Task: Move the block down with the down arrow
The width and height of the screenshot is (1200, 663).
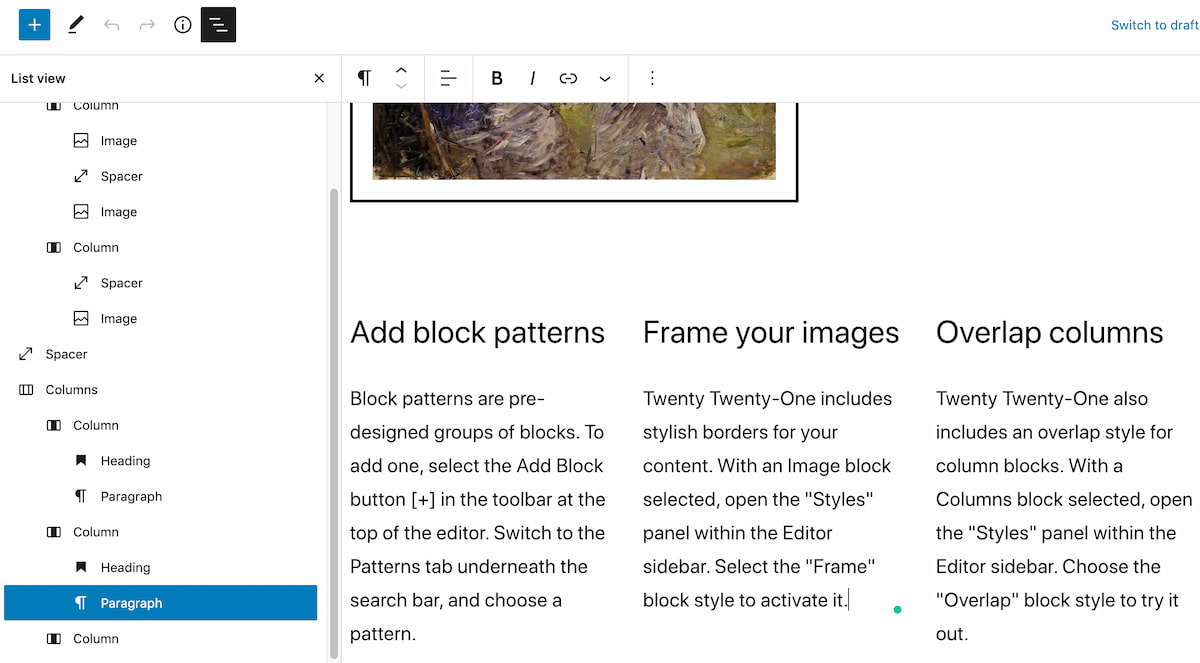Action: [401, 86]
